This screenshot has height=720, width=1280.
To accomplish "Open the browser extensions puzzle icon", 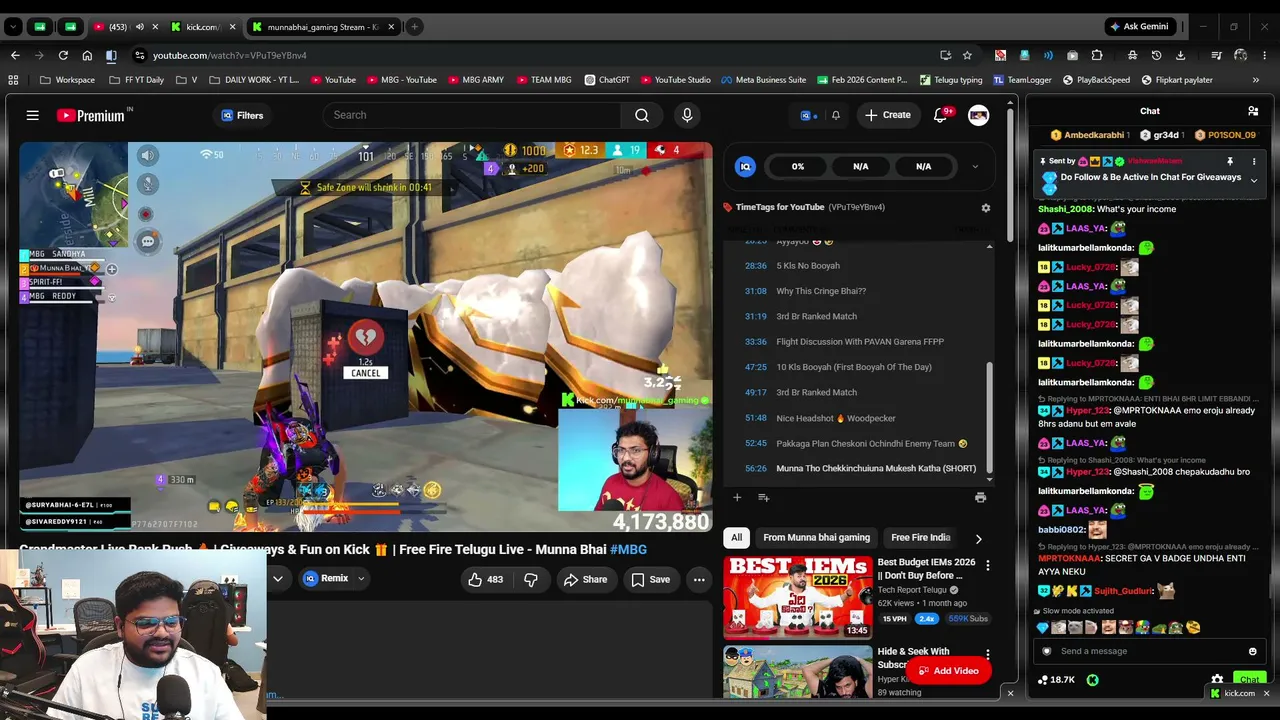I will tap(1097, 55).
